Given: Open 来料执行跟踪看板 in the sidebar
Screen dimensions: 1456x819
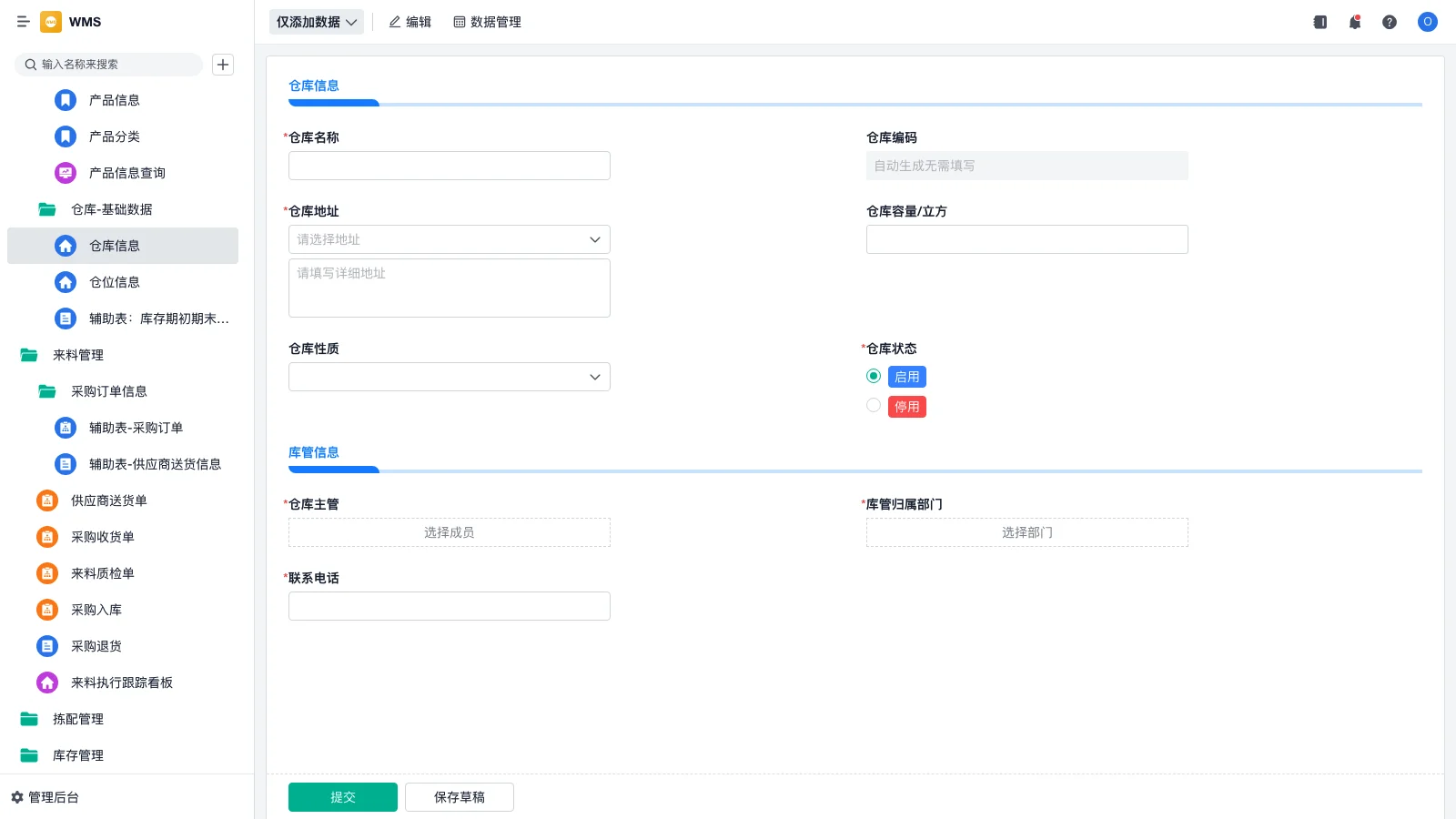Looking at the screenshot, I should pos(123,682).
